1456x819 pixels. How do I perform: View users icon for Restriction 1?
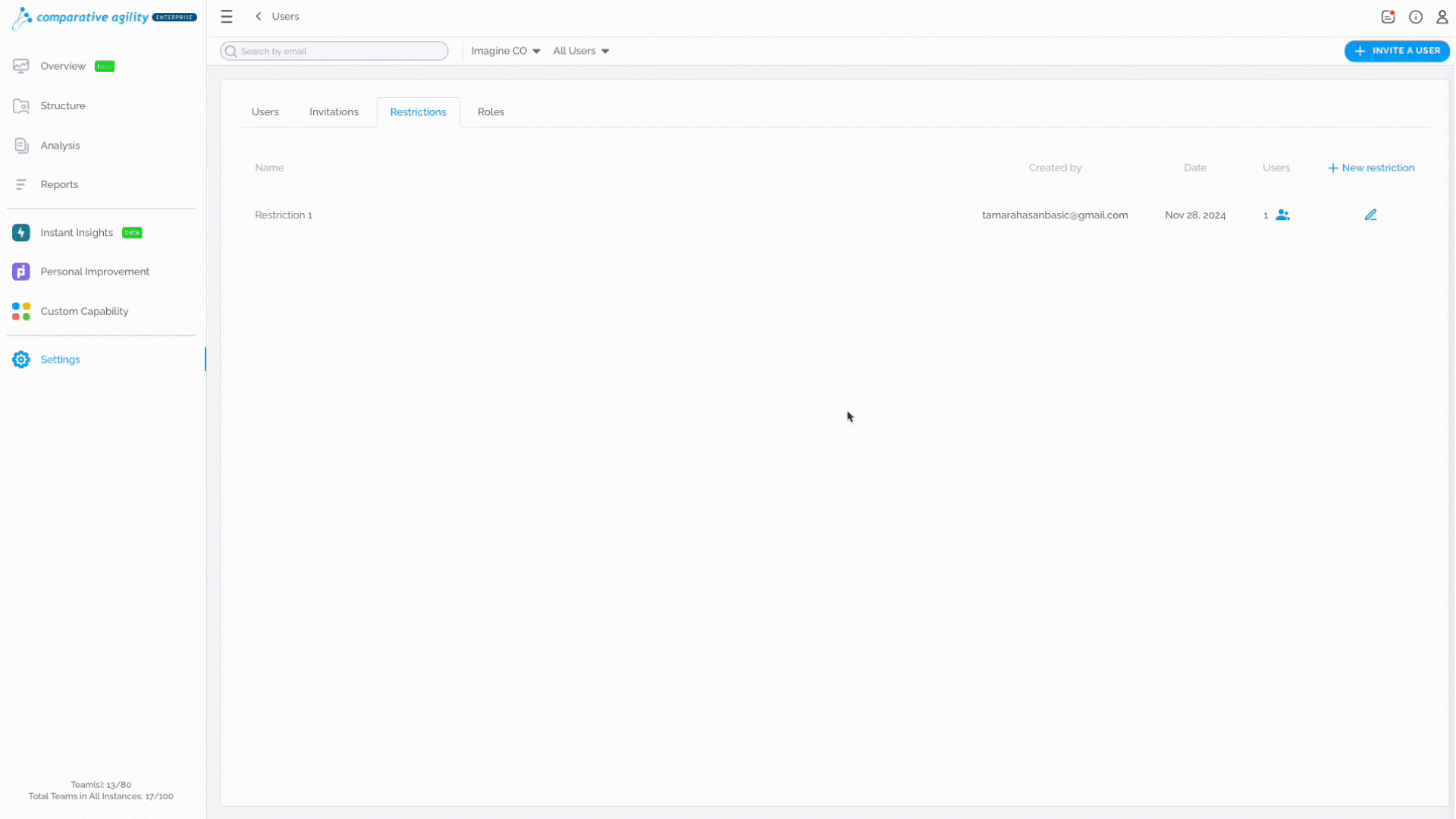[x=1282, y=215]
